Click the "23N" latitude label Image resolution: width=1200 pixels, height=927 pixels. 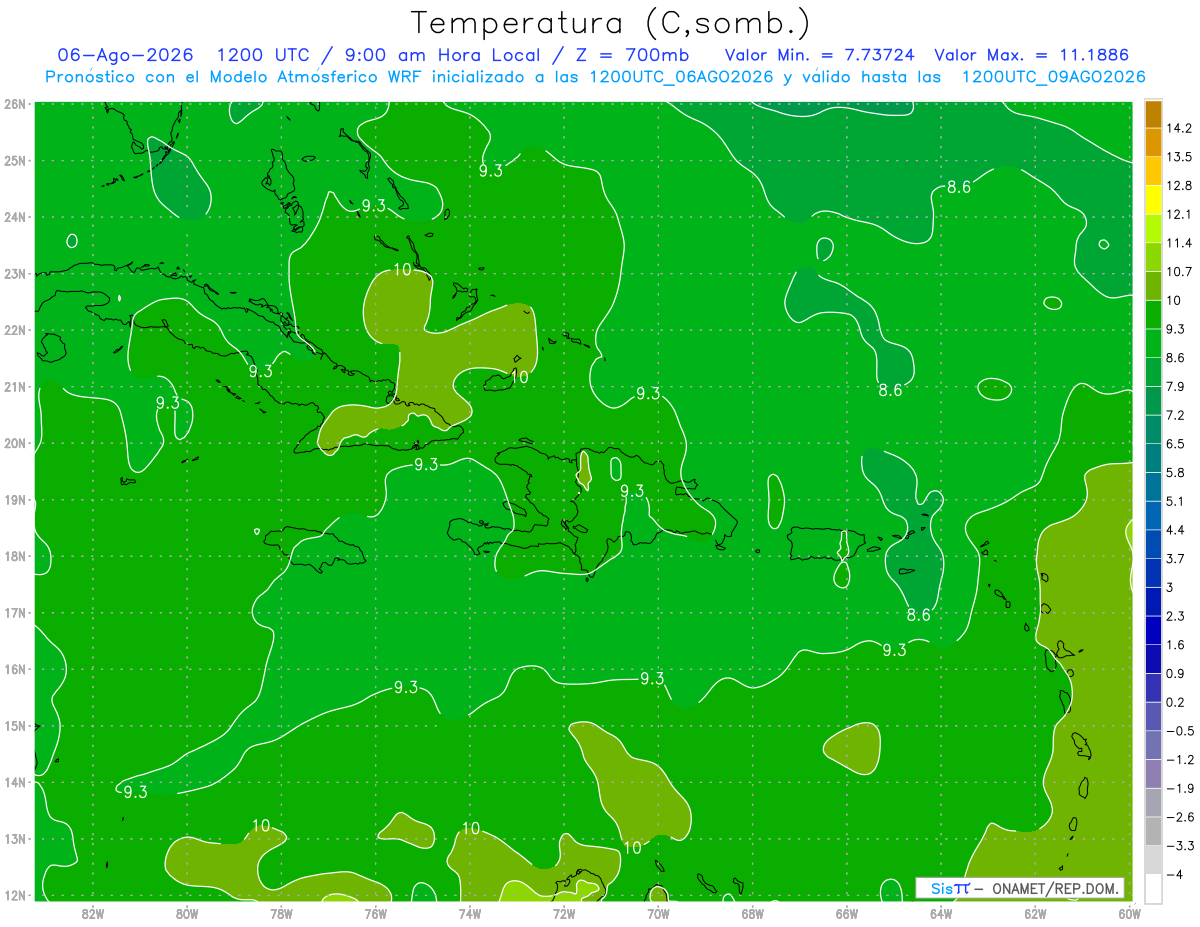coord(15,273)
